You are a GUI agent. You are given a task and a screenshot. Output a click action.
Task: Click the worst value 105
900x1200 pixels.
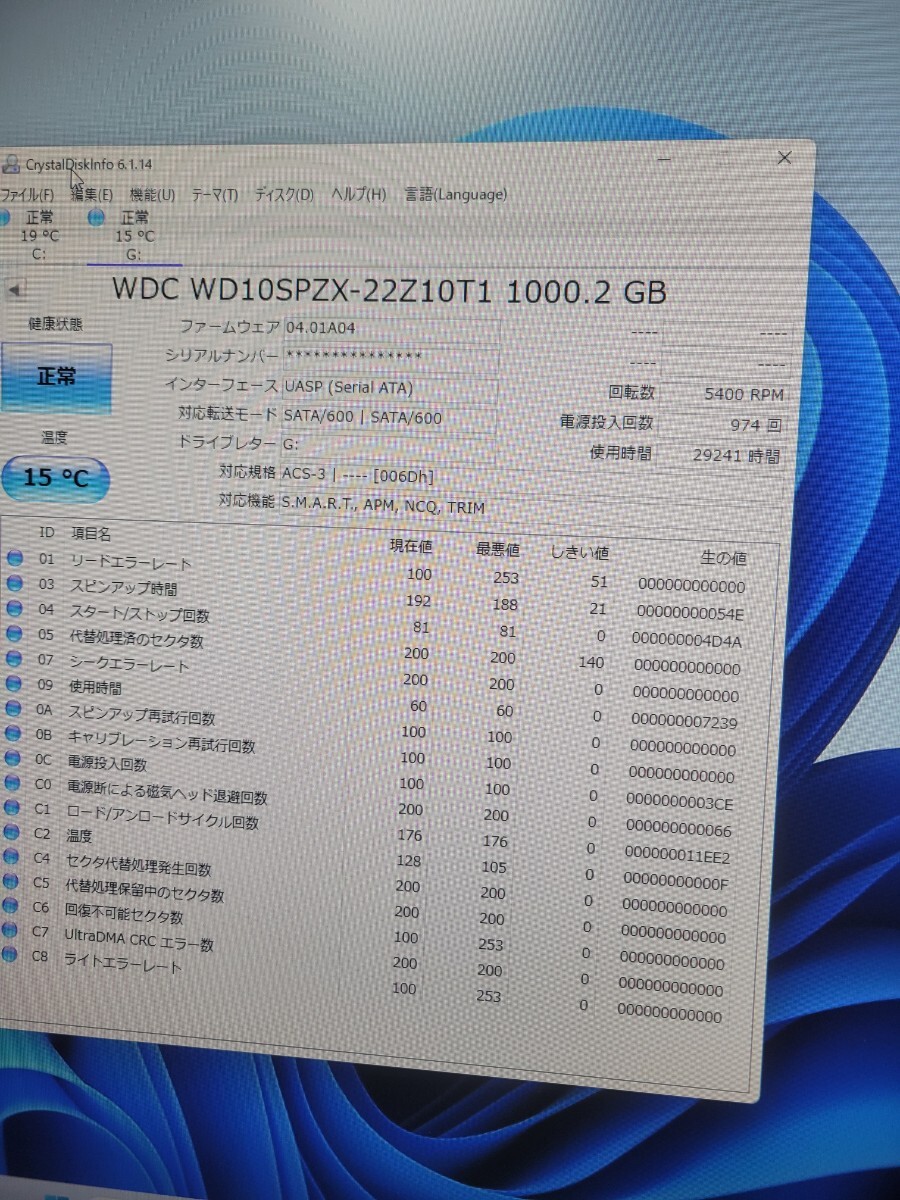(494, 868)
